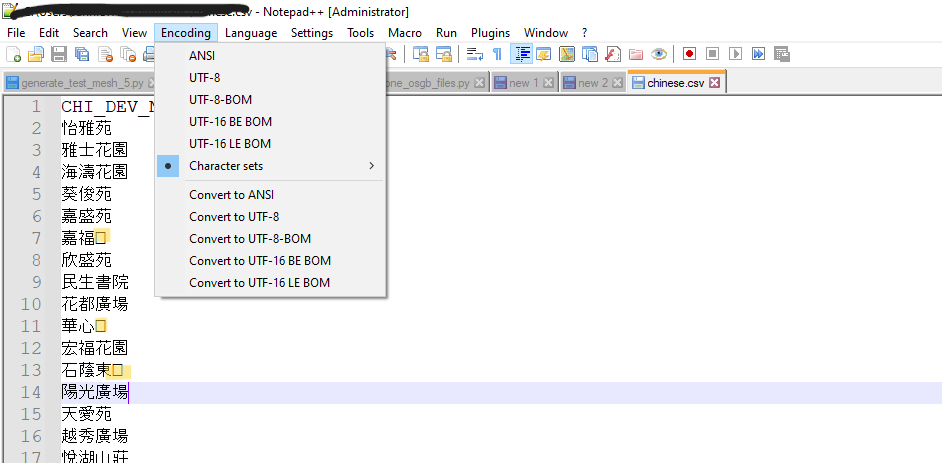Image resolution: width=942 pixels, height=463 pixels.
Task: Select the chinese.csv tab
Action: click(x=675, y=83)
